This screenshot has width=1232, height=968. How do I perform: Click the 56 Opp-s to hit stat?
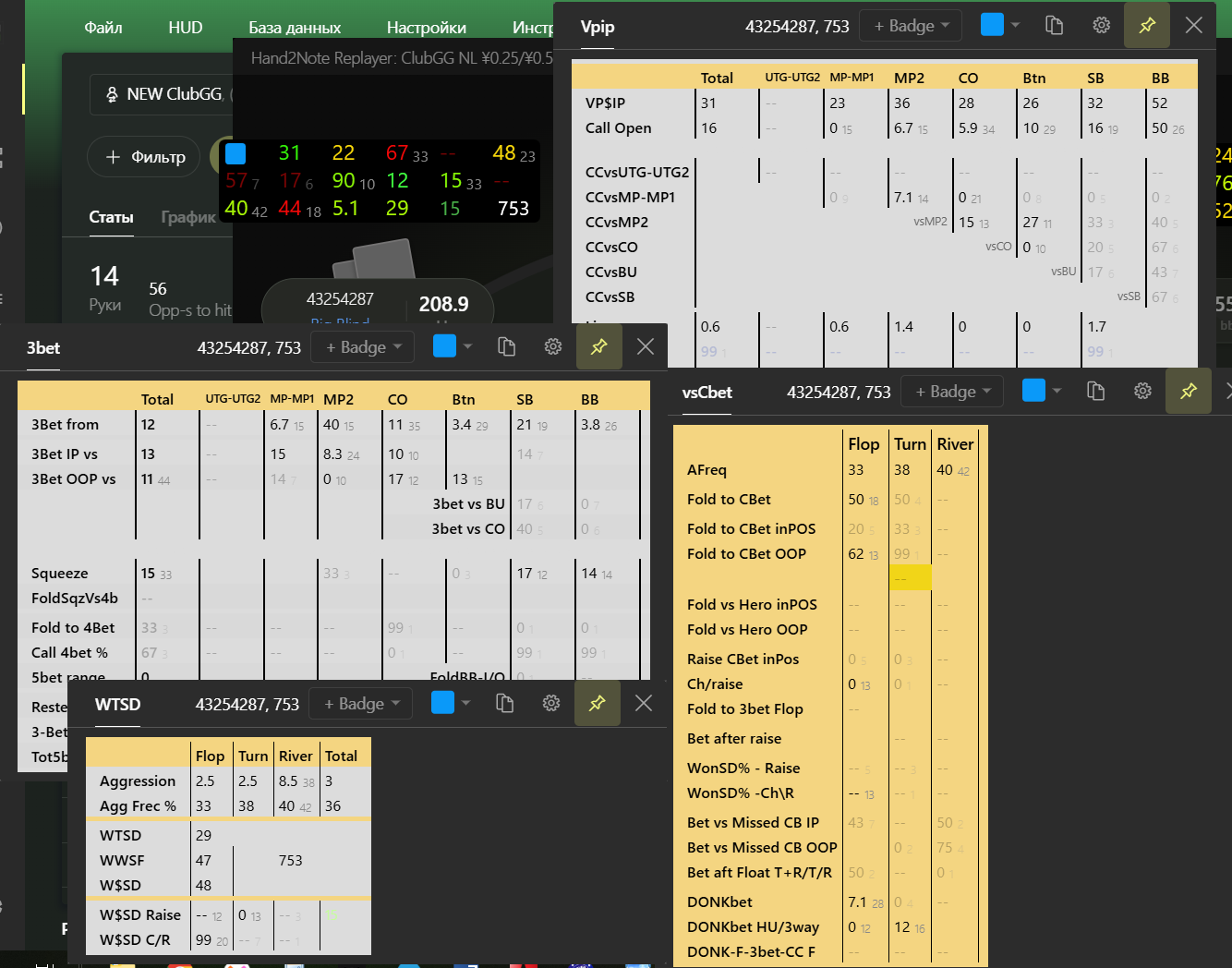click(190, 299)
